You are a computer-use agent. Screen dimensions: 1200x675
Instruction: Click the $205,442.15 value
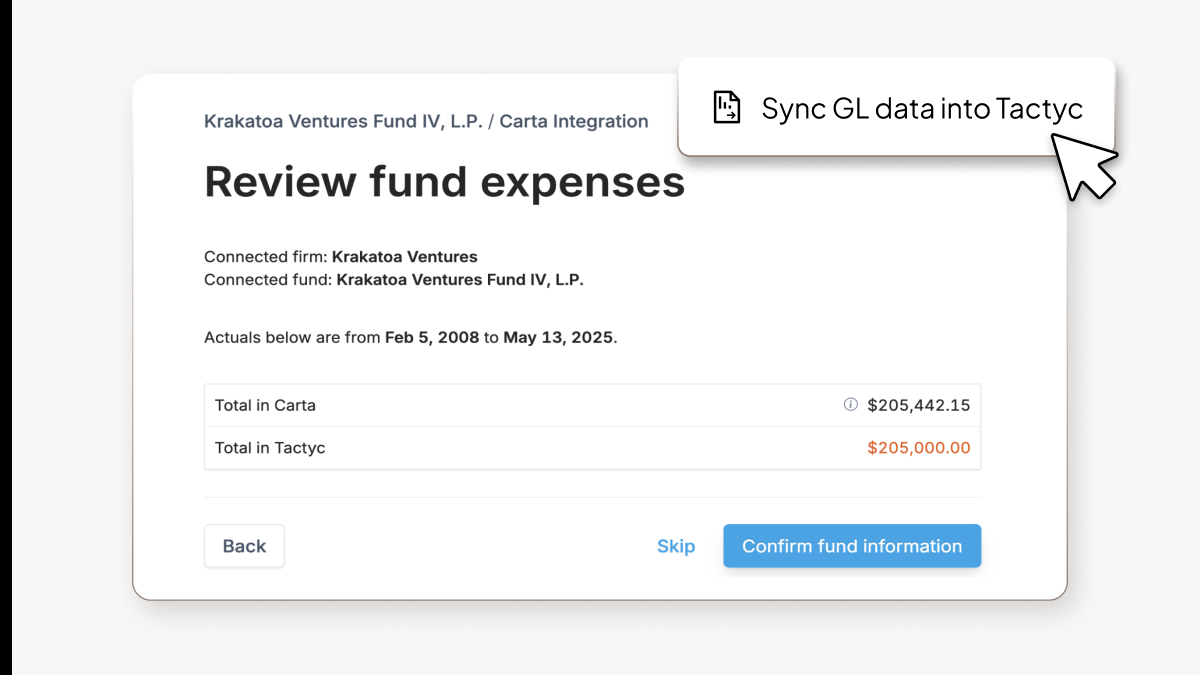[x=919, y=405]
